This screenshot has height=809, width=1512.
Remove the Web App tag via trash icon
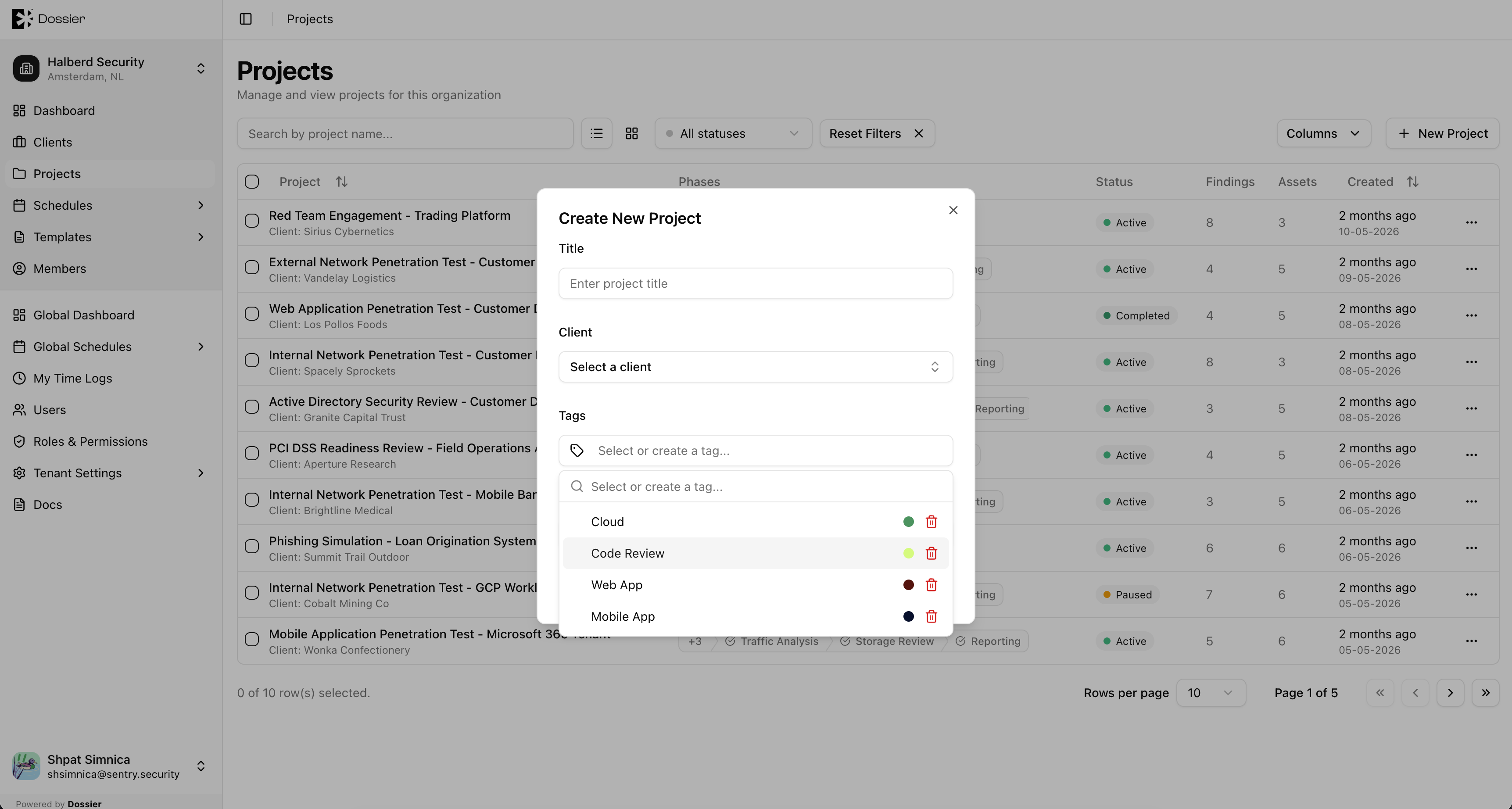point(931,585)
